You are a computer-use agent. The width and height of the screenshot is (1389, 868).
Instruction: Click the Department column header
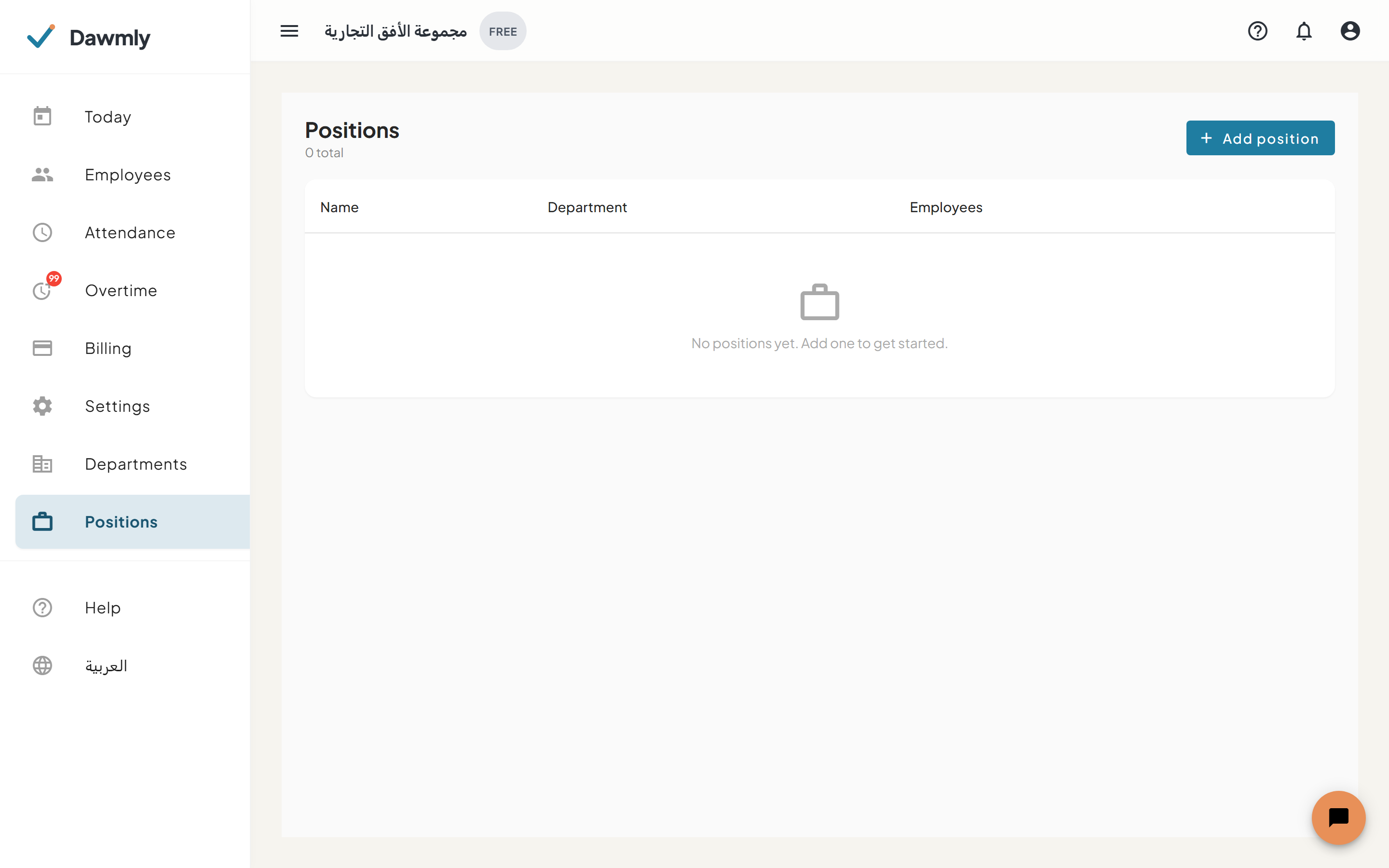[x=587, y=207]
